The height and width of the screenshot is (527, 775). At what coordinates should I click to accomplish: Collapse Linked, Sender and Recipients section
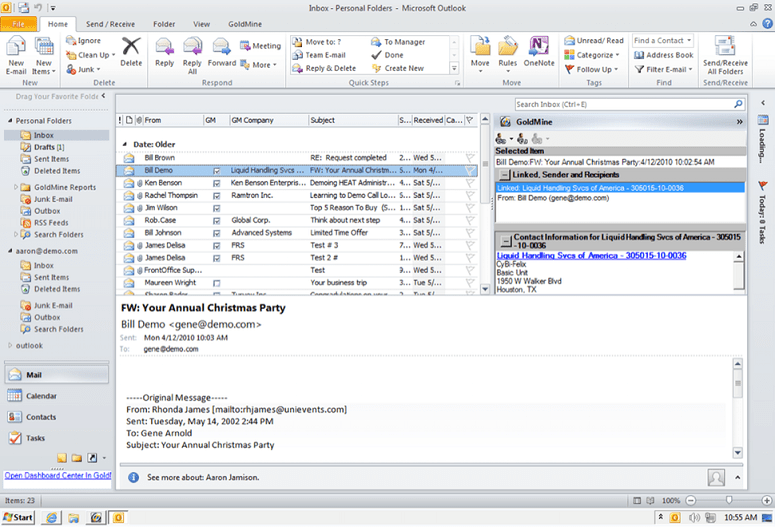click(505, 175)
